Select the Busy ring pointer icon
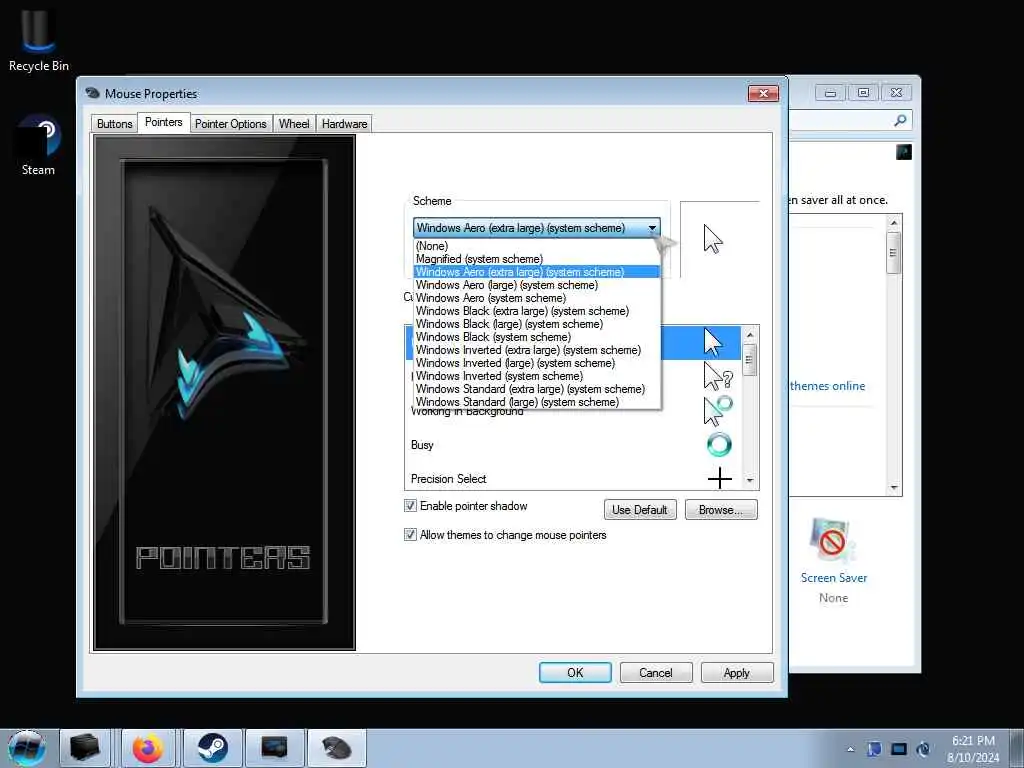Viewport: 1024px width, 768px height. tap(719, 445)
